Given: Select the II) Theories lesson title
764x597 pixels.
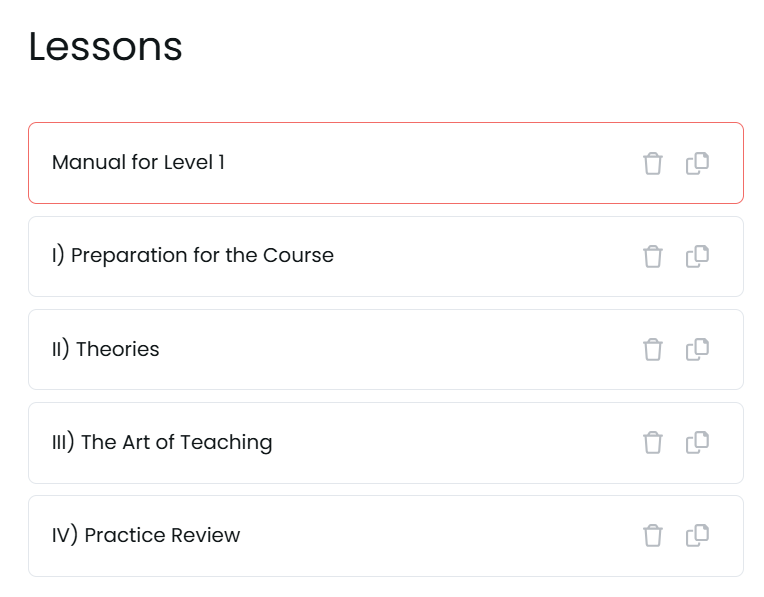Looking at the screenshot, I should pos(105,349).
